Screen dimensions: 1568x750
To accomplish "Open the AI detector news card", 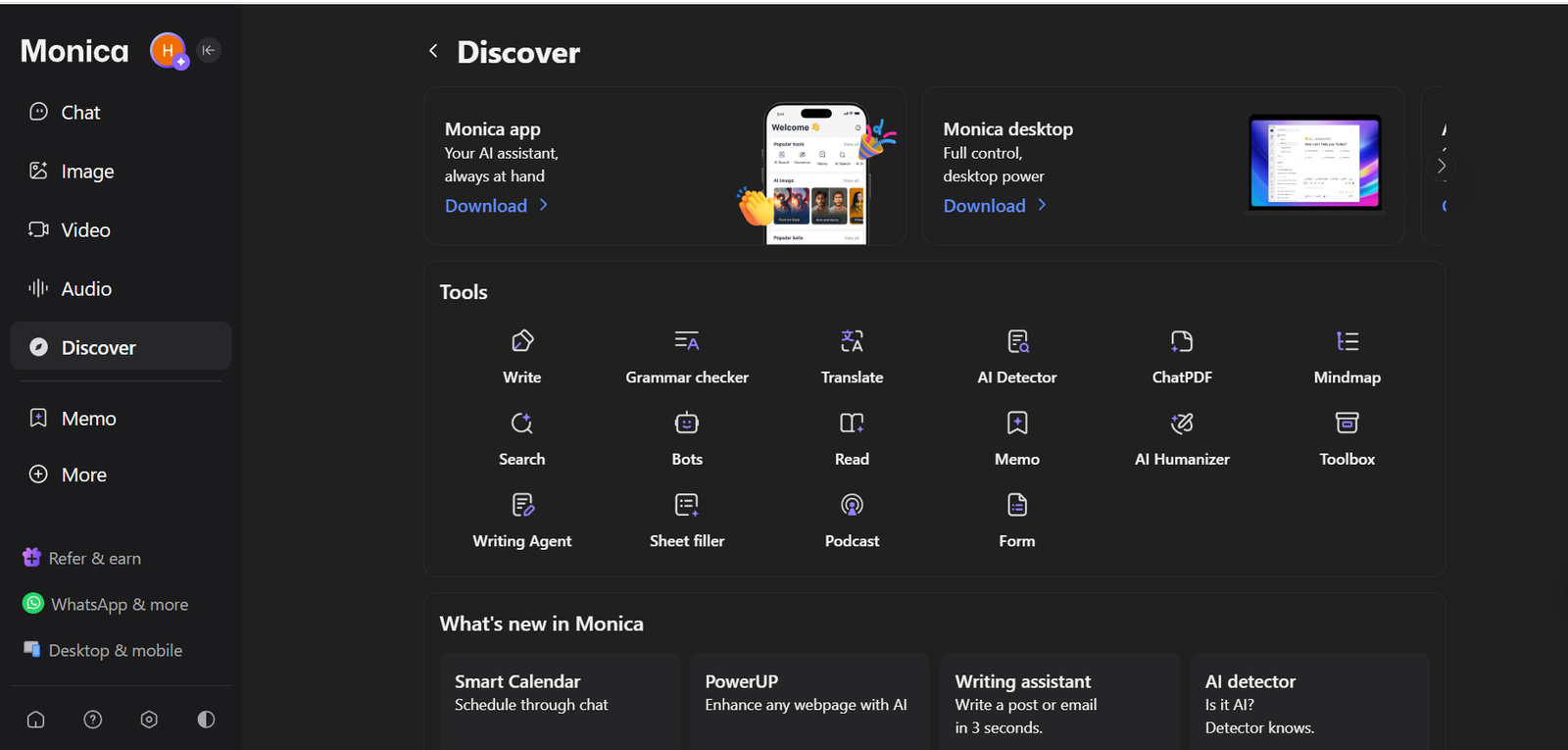I will (1310, 702).
